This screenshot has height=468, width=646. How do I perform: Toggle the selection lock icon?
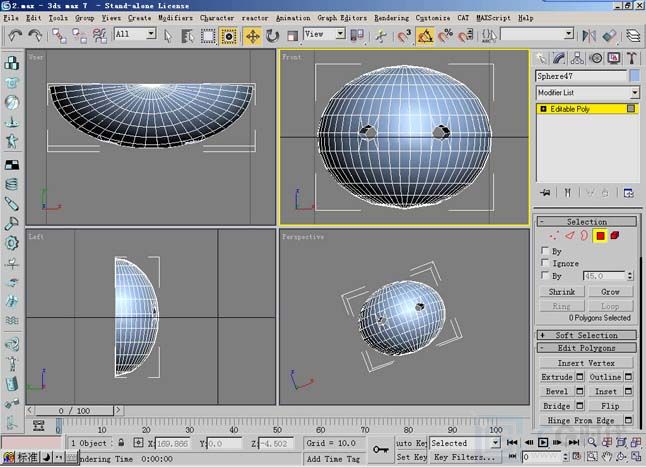click(x=121, y=443)
